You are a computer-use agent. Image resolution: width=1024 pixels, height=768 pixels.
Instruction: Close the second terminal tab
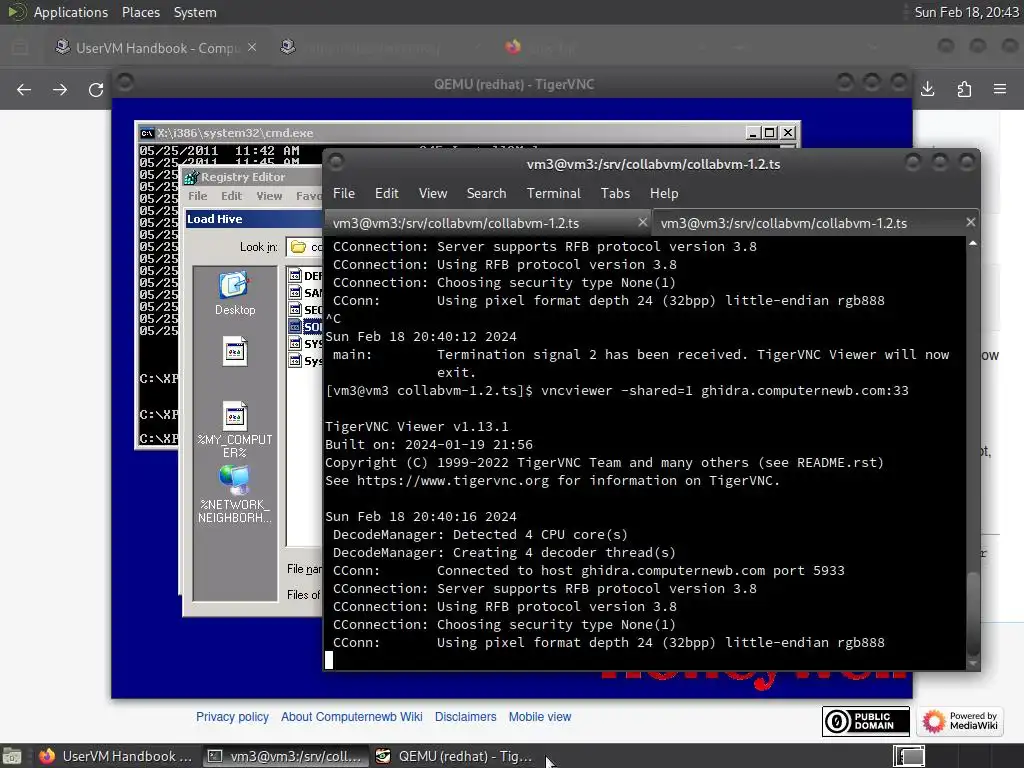[970, 223]
